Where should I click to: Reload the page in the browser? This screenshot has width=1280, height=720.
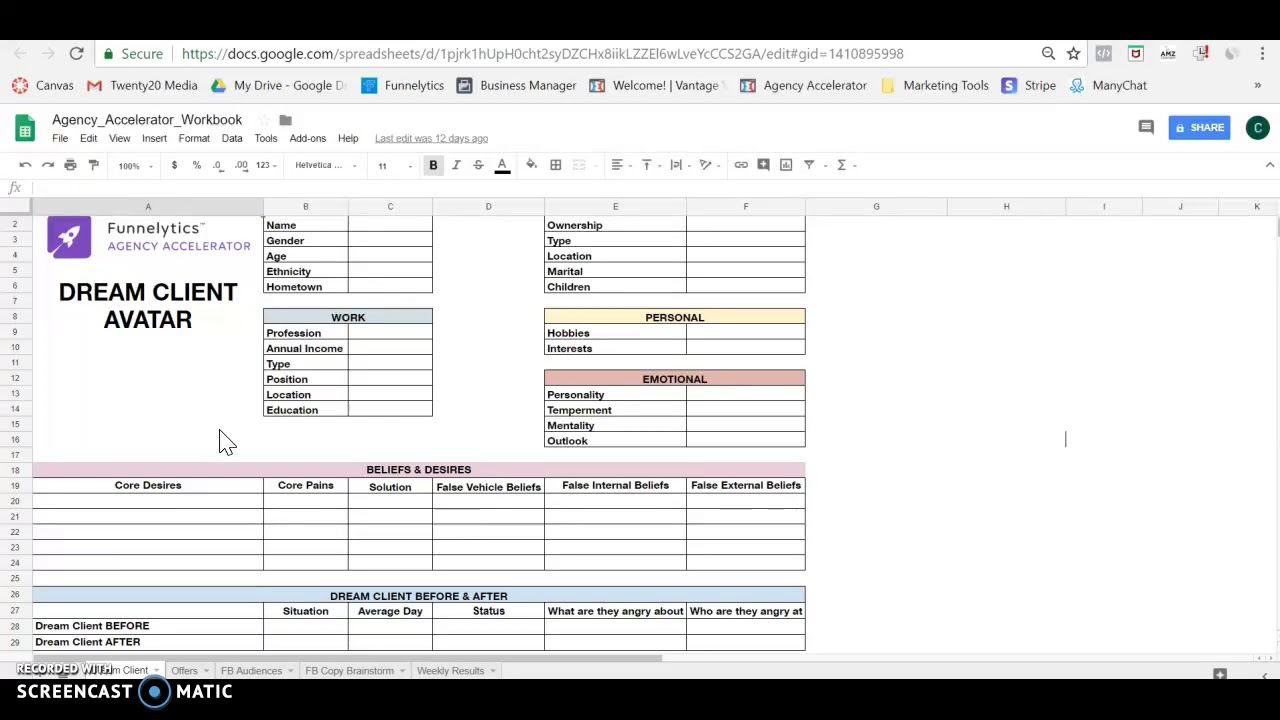coord(76,53)
